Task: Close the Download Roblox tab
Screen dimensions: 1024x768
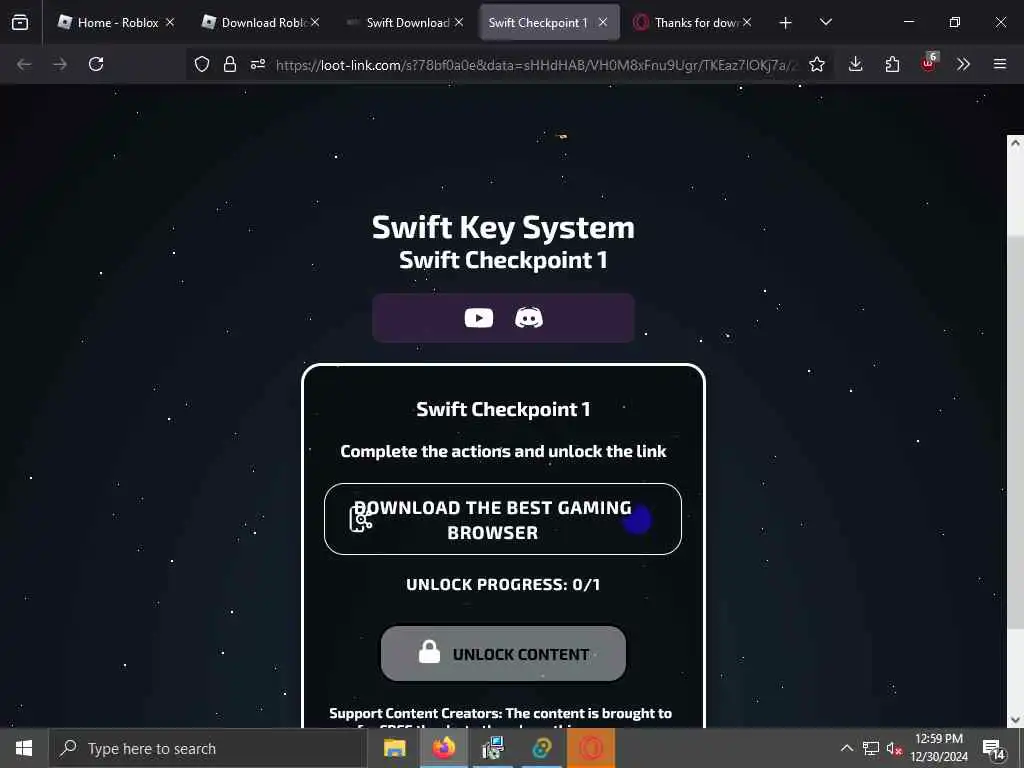Action: (315, 22)
